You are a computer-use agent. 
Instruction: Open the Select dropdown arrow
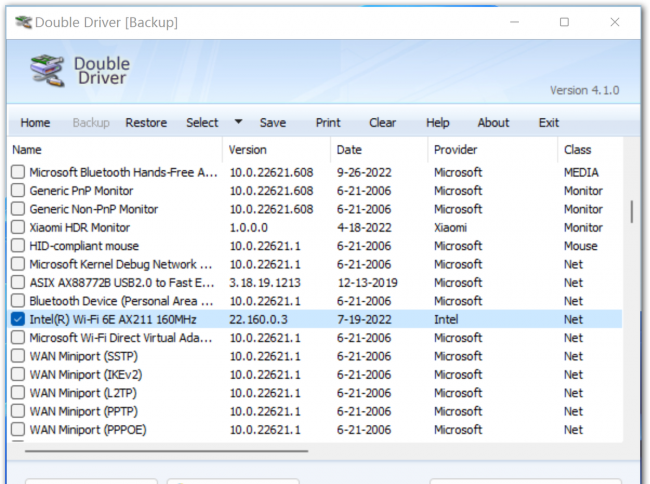[x=238, y=122]
